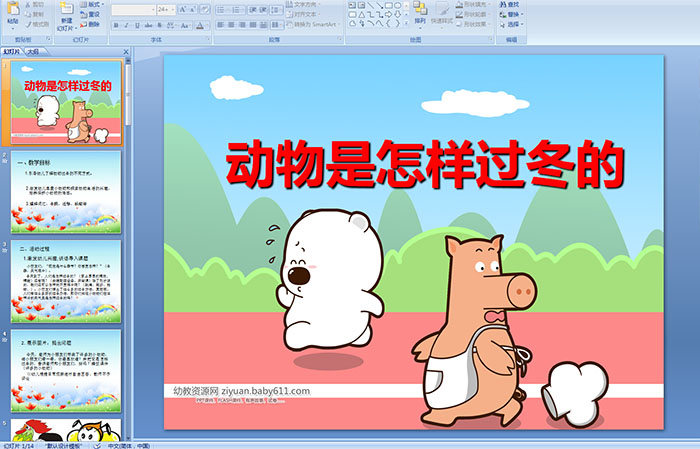Switch to the Slides (幻灯片) tab
700x449 pixels.
11,51
